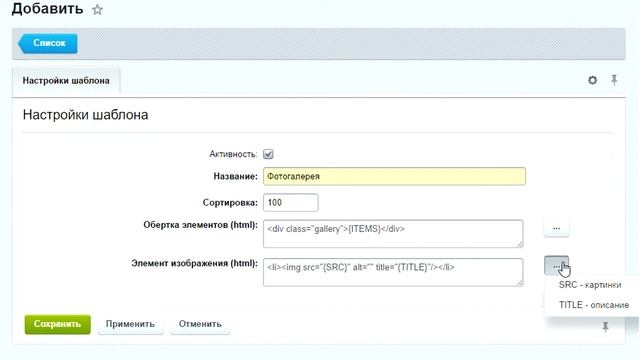The width and height of the screenshot is (640, 360).
Task: Click the Применить button
Action: pyautogui.click(x=130, y=324)
